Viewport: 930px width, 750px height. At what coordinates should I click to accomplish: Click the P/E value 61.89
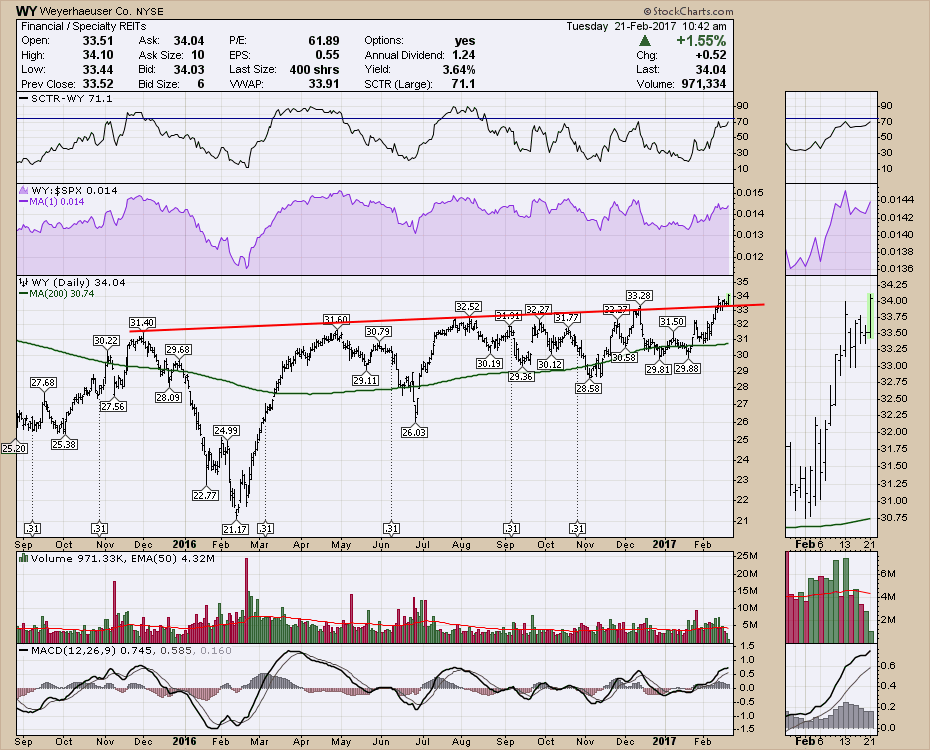tap(324, 40)
